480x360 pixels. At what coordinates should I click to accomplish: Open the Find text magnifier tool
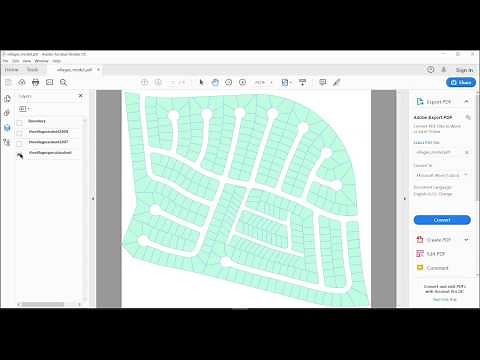coord(63,82)
